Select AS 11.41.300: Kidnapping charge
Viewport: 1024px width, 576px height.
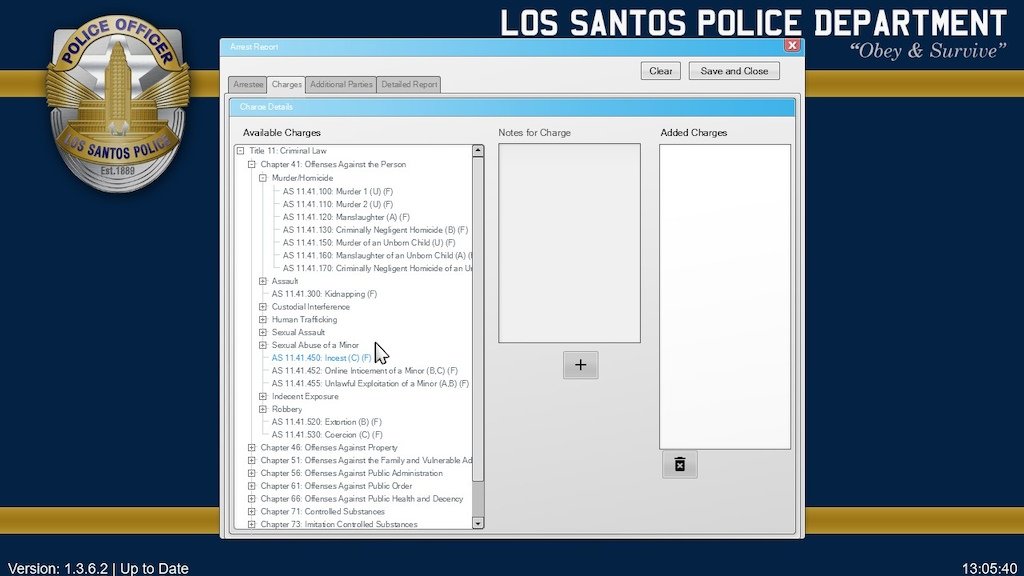point(324,294)
